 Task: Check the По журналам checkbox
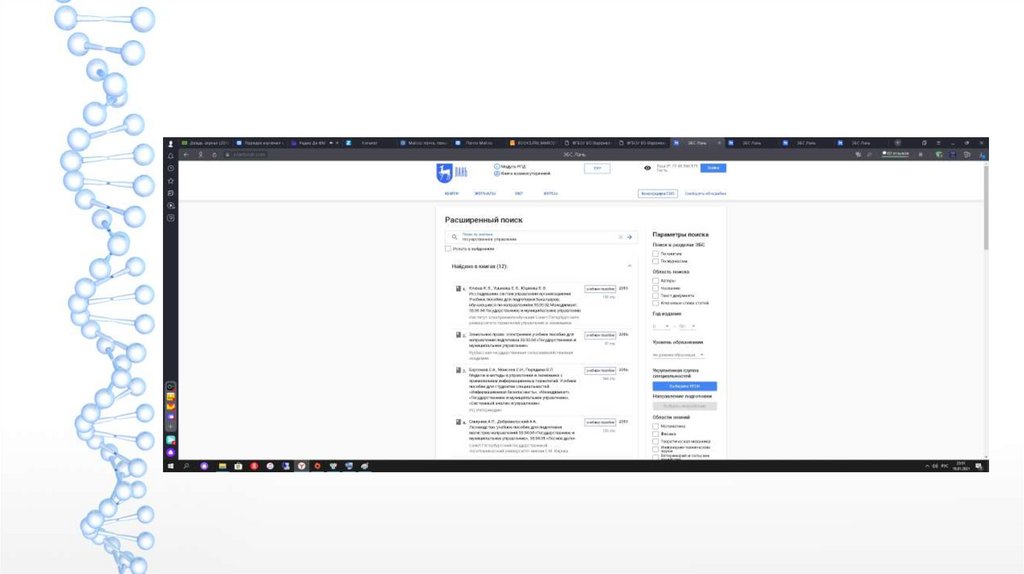pyautogui.click(x=656, y=261)
